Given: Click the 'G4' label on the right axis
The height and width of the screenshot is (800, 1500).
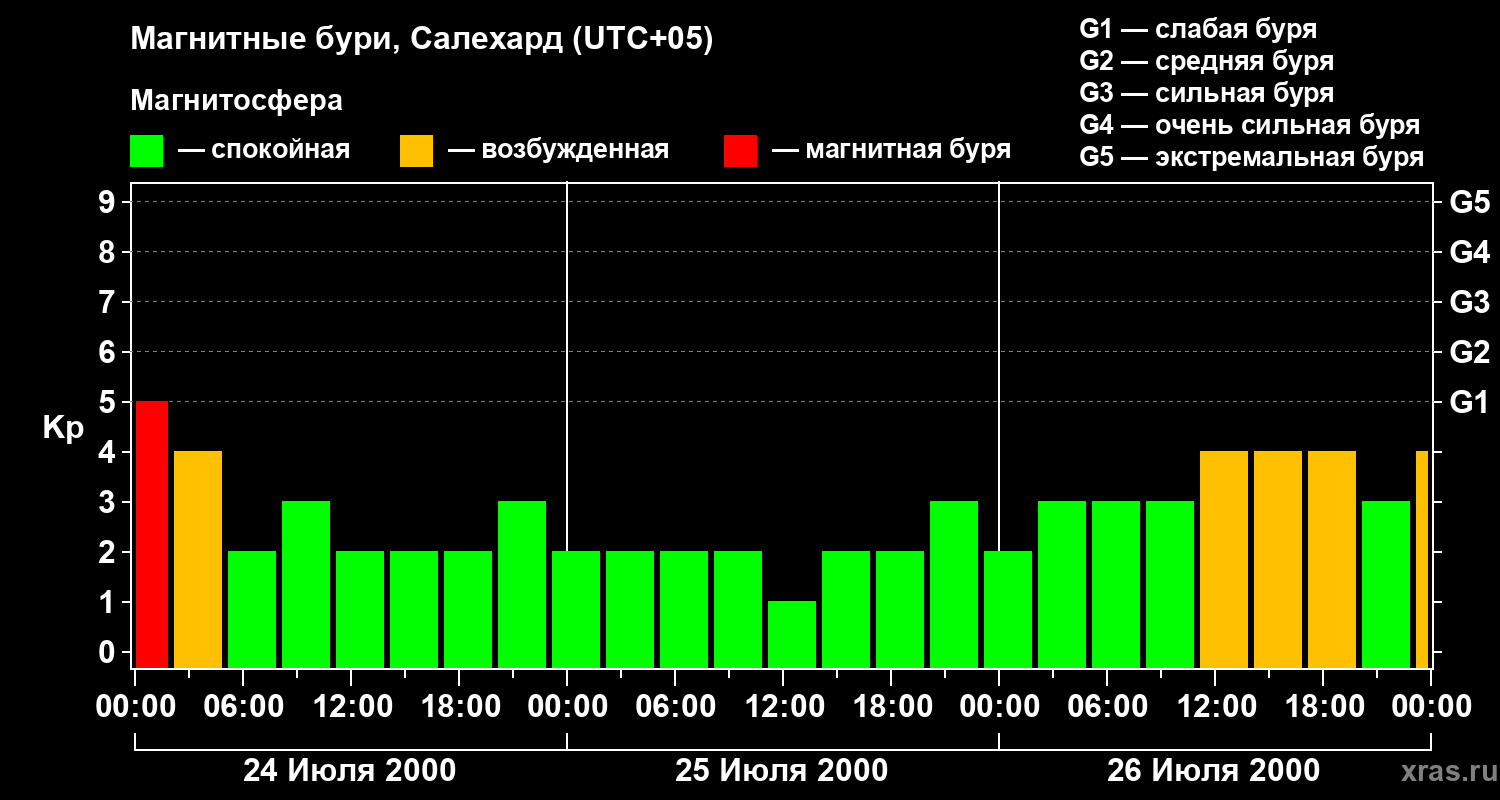Looking at the screenshot, I should [1469, 252].
